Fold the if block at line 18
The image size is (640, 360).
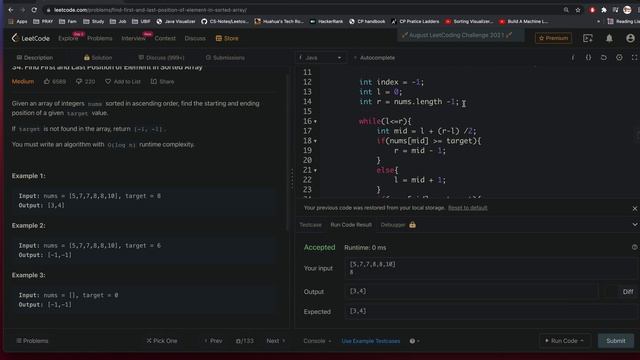[x=315, y=141]
